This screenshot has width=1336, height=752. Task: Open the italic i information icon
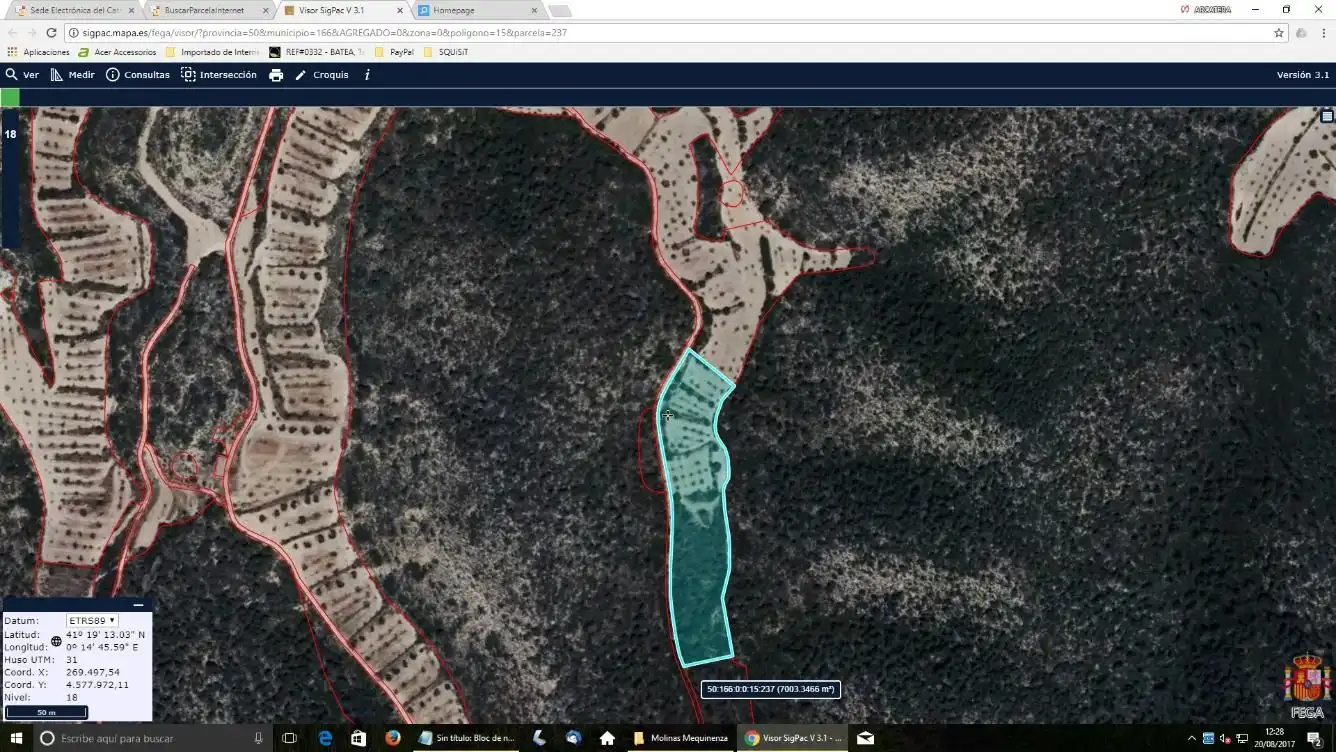coord(367,75)
